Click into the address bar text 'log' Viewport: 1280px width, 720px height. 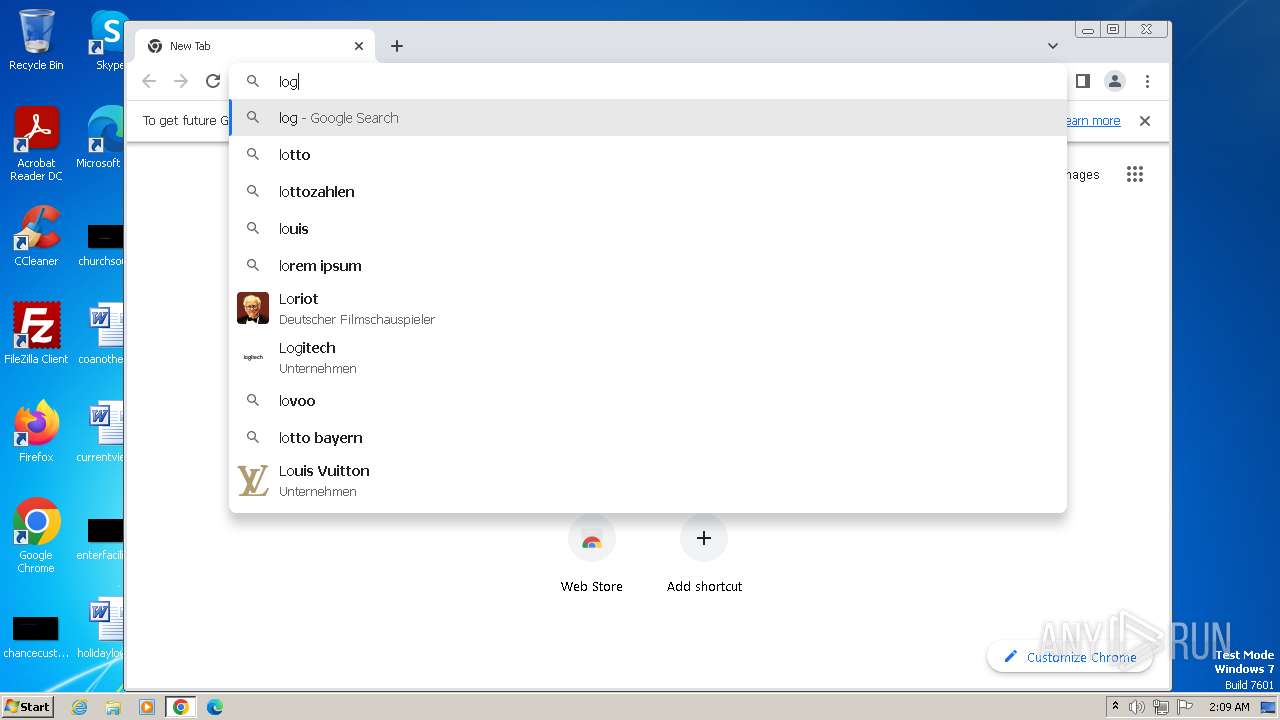click(288, 82)
